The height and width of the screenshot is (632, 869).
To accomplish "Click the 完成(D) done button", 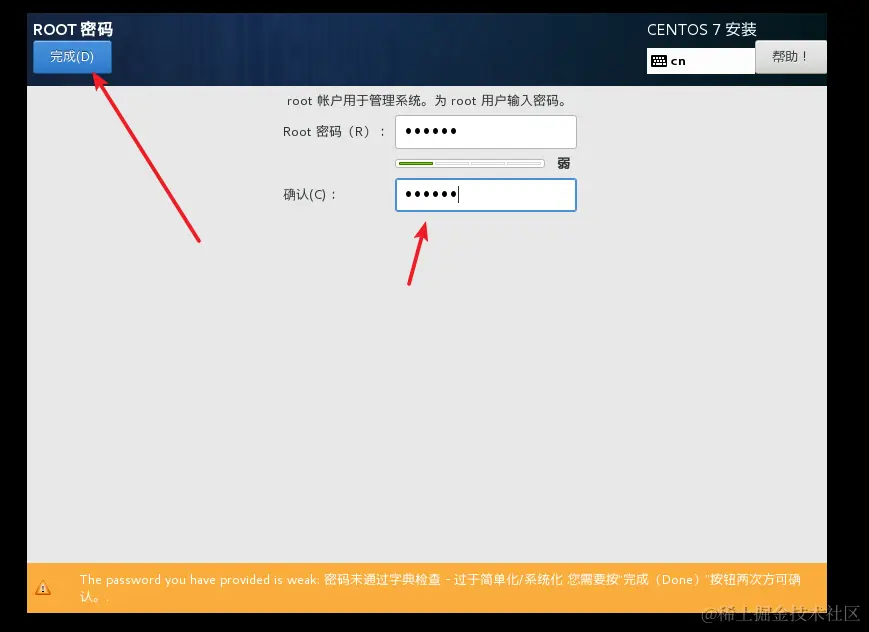I will coord(72,57).
